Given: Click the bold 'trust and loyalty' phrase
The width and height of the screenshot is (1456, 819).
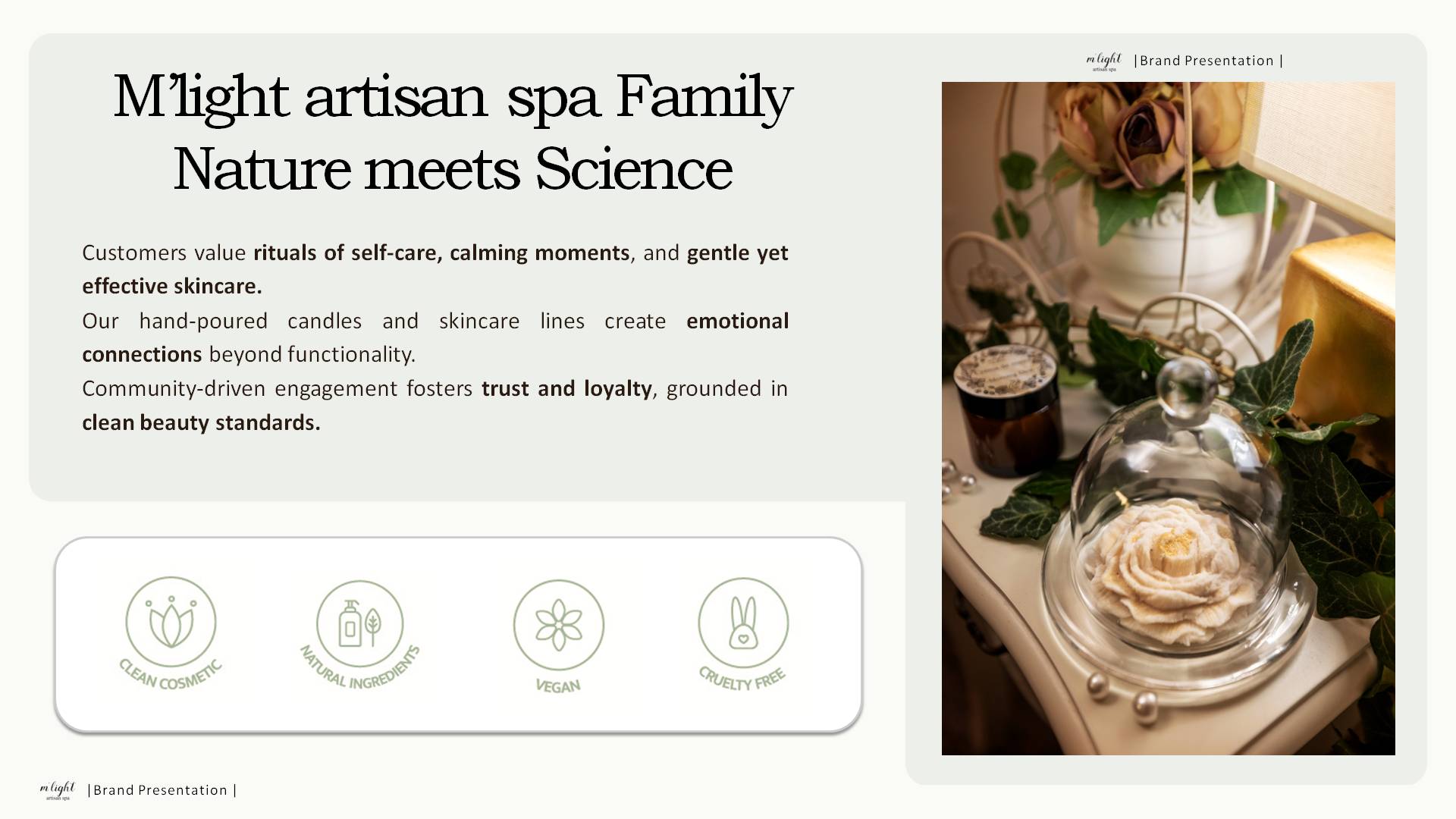Looking at the screenshot, I should pyautogui.click(x=566, y=388).
